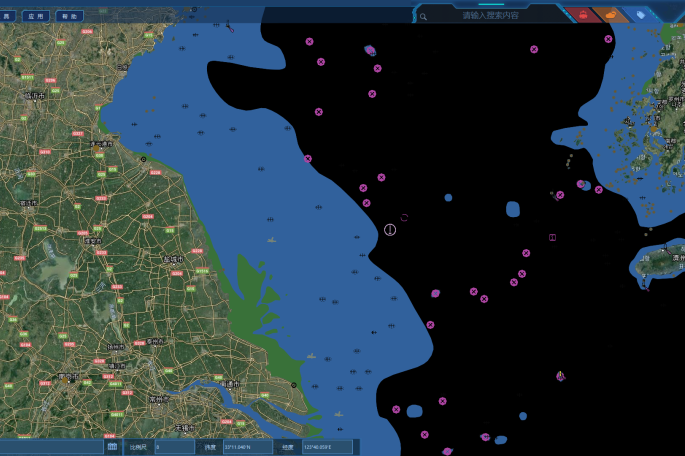The width and height of the screenshot is (685, 456).
Task: Click the magenta X marker at top right near islands
Action: [608, 39]
